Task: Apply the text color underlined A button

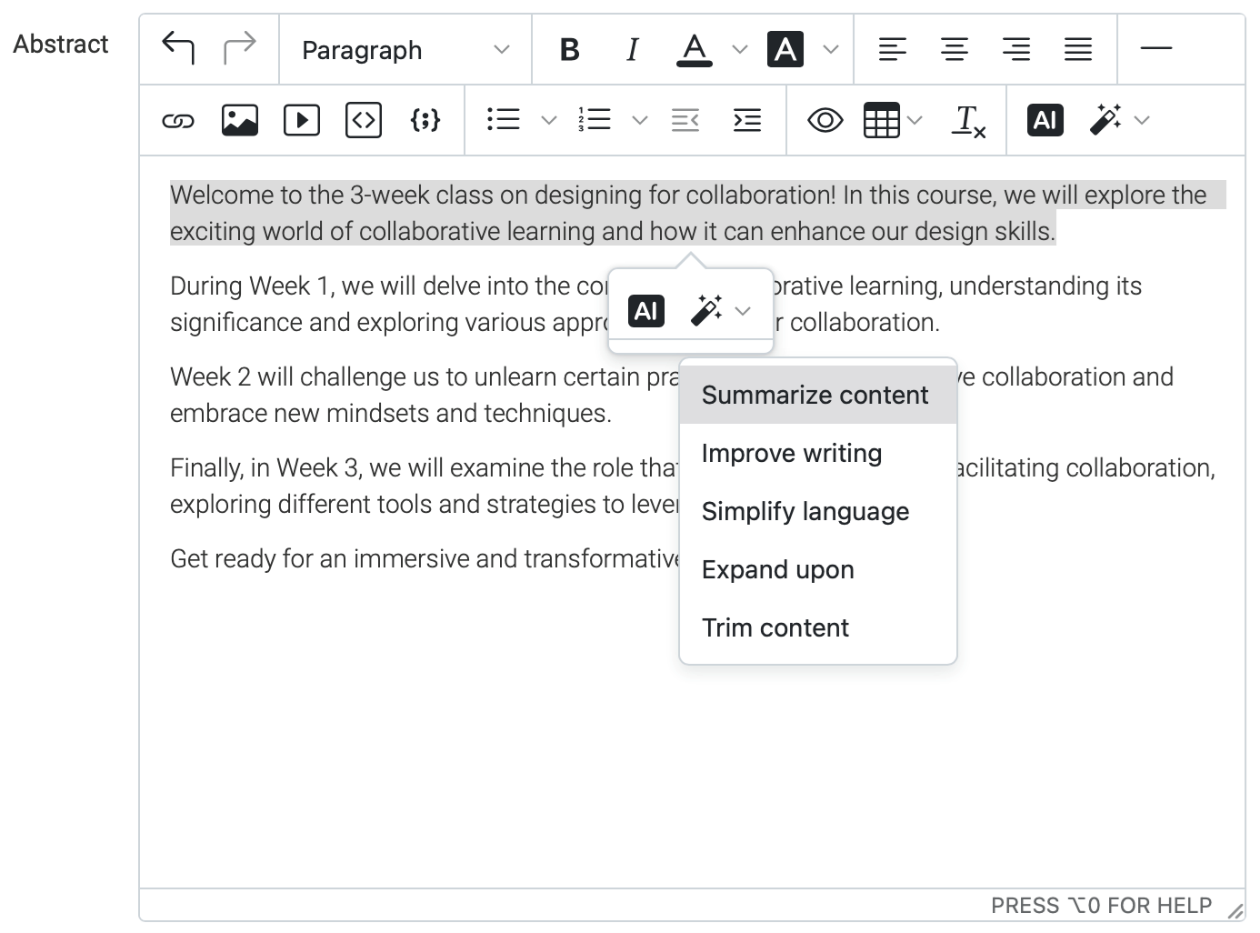Action: [695, 49]
